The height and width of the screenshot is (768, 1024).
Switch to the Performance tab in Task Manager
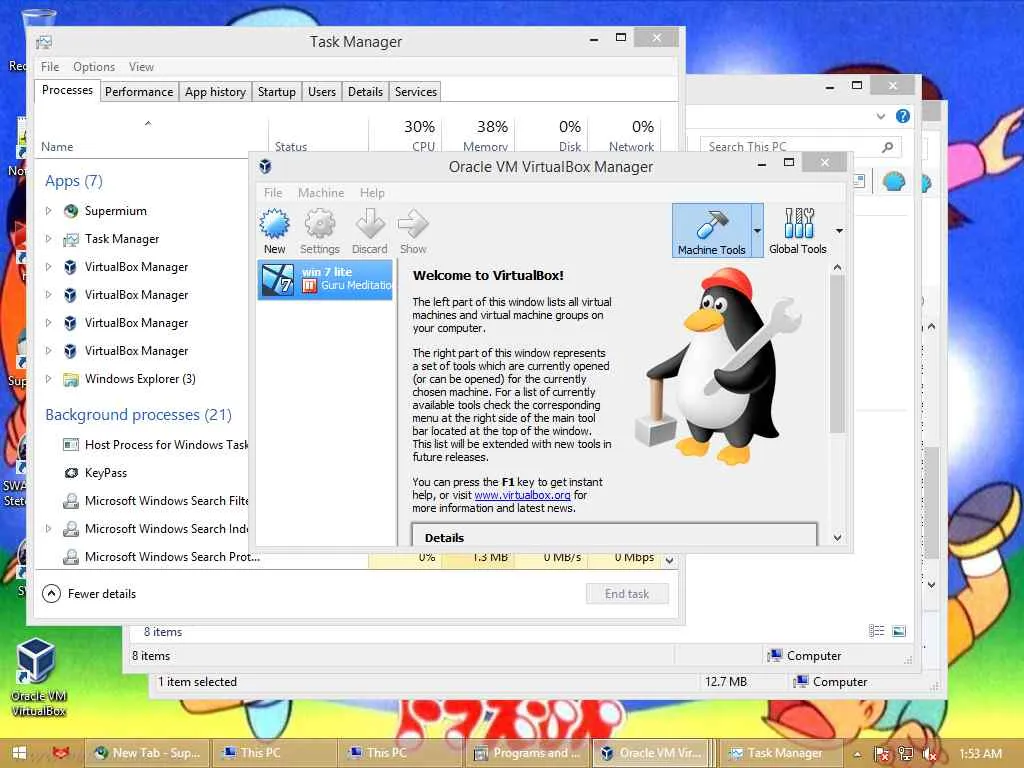(139, 91)
